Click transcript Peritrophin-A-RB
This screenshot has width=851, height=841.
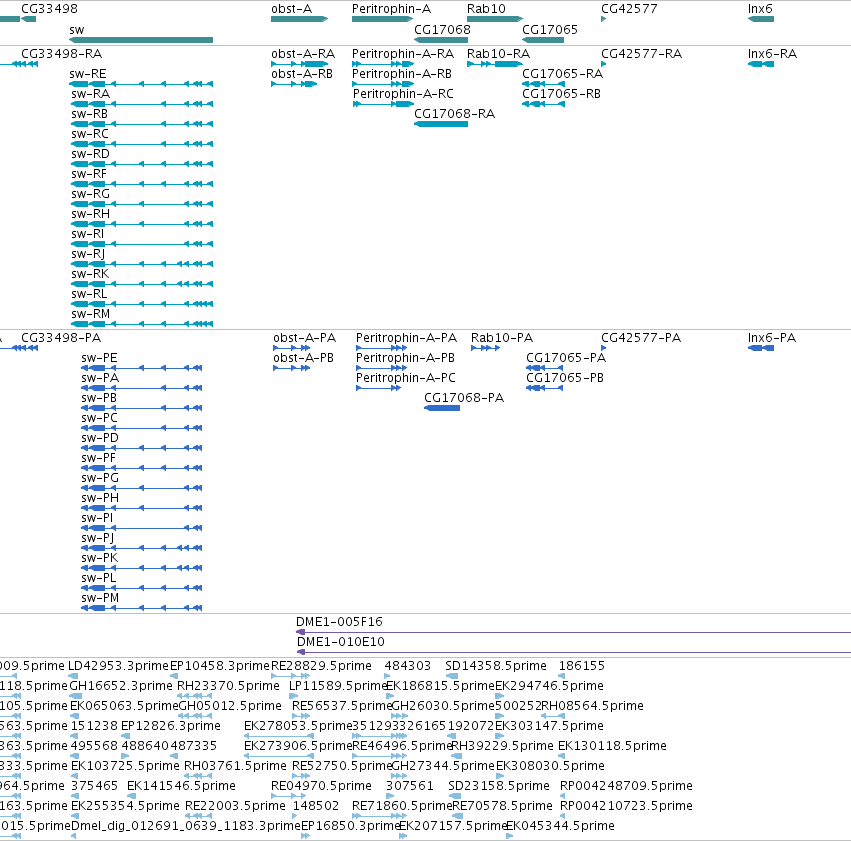[383, 84]
